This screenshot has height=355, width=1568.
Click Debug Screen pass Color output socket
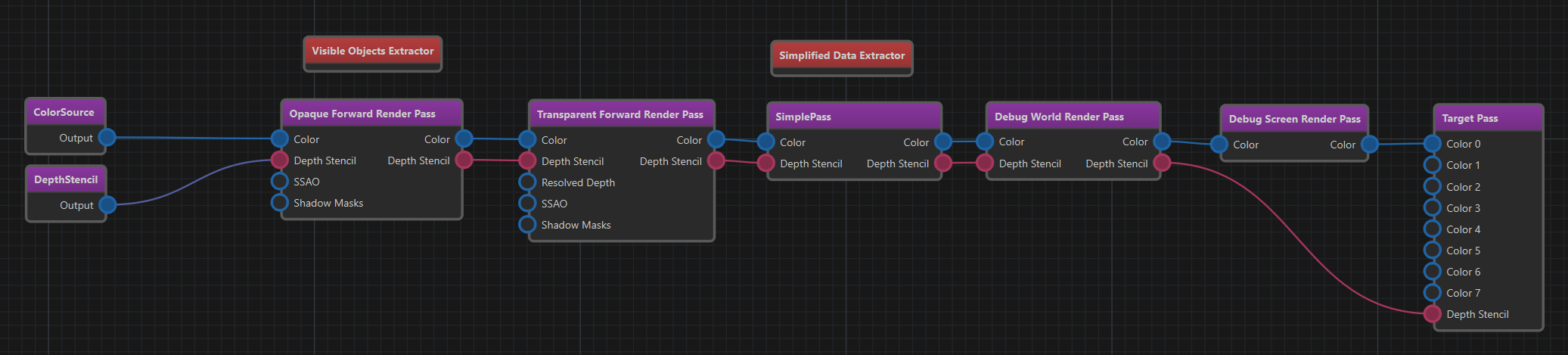coord(1370,145)
